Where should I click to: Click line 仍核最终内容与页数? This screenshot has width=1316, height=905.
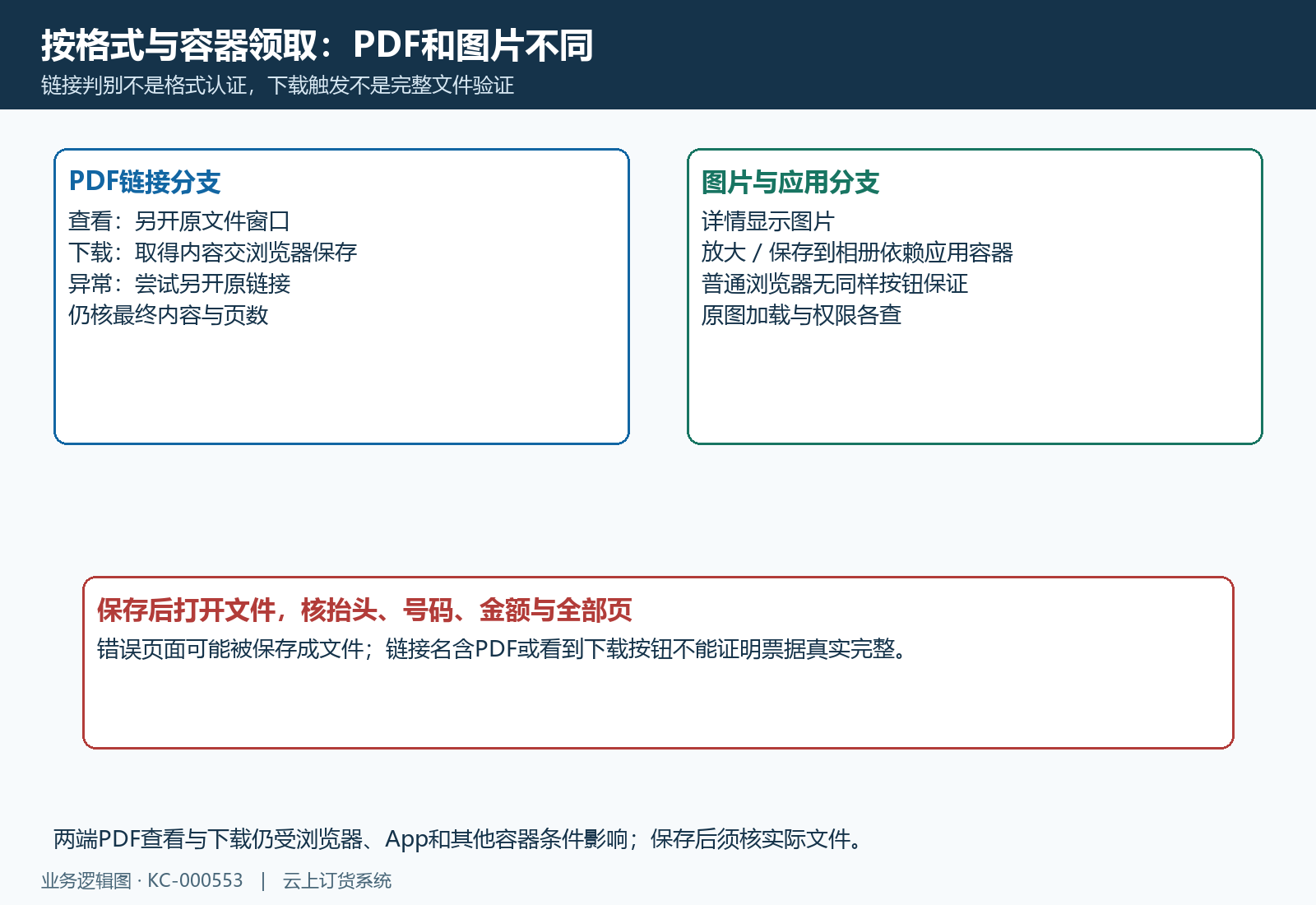[169, 315]
